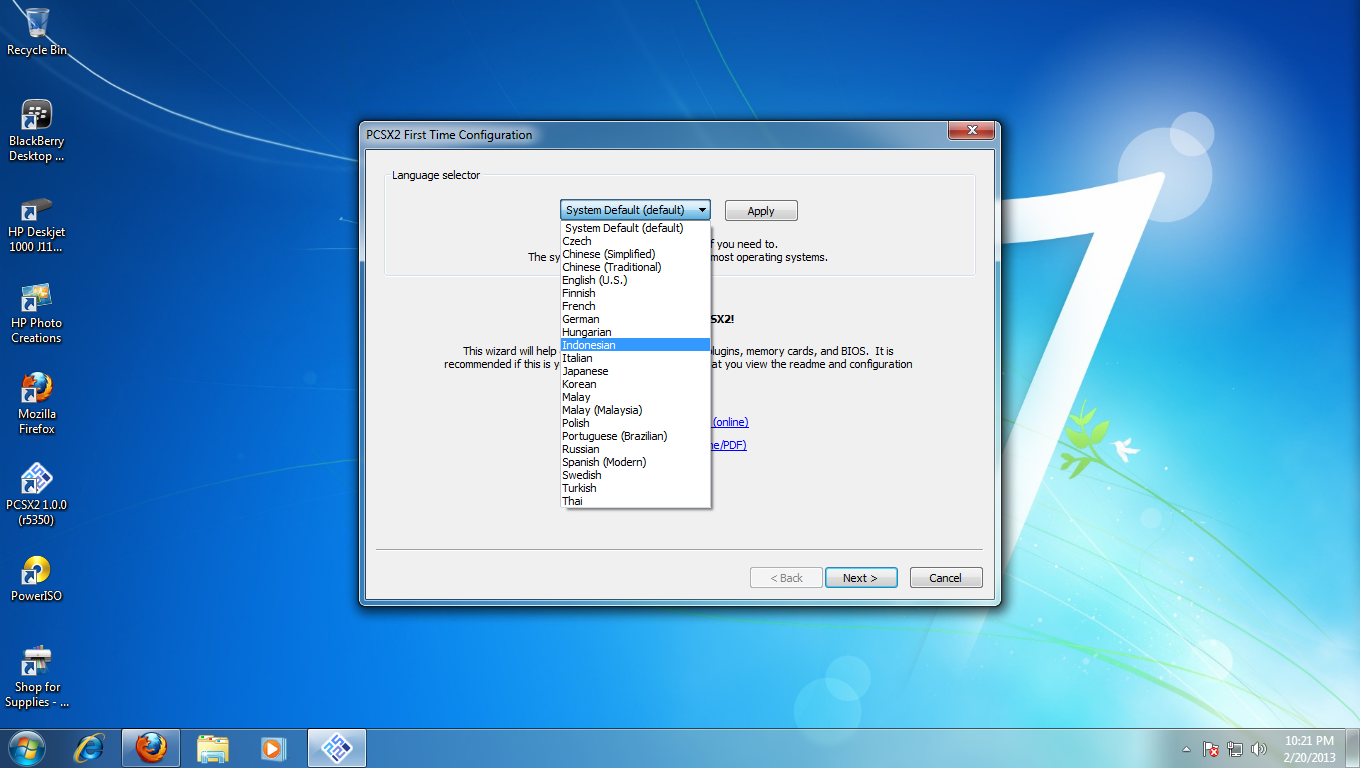
Task: Select Chinese (Simplified) language option
Action: pos(635,254)
